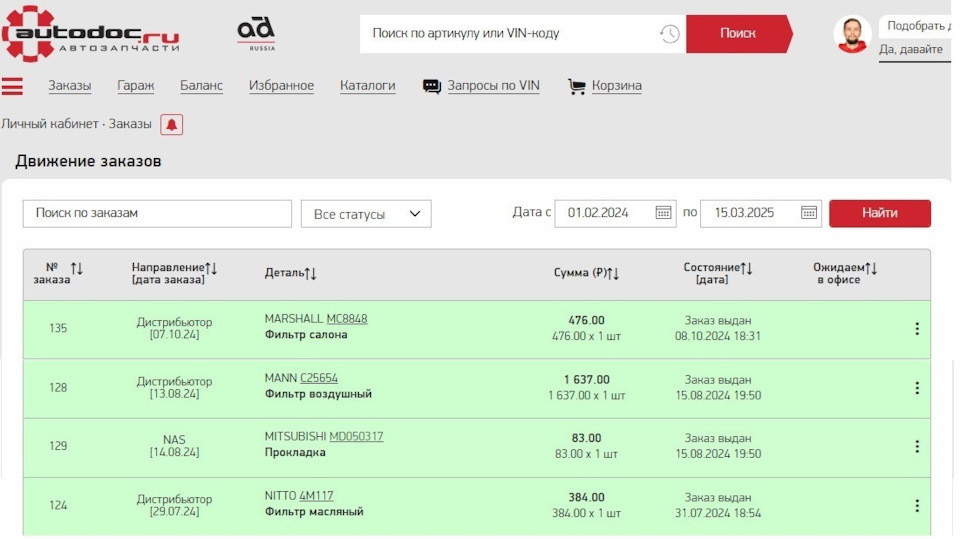The width and height of the screenshot is (960, 539).
Task: Click the red Найти button
Action: click(880, 213)
